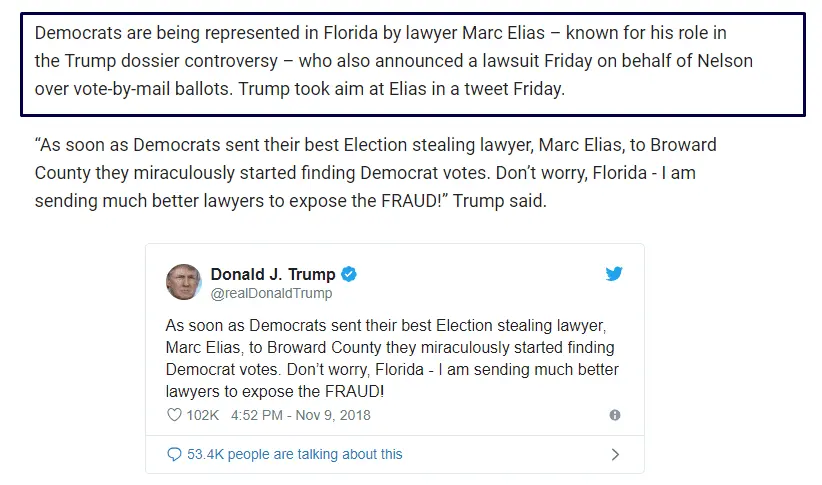Open Donald Trump's profile avatar photo
822x485 pixels.
click(183, 282)
